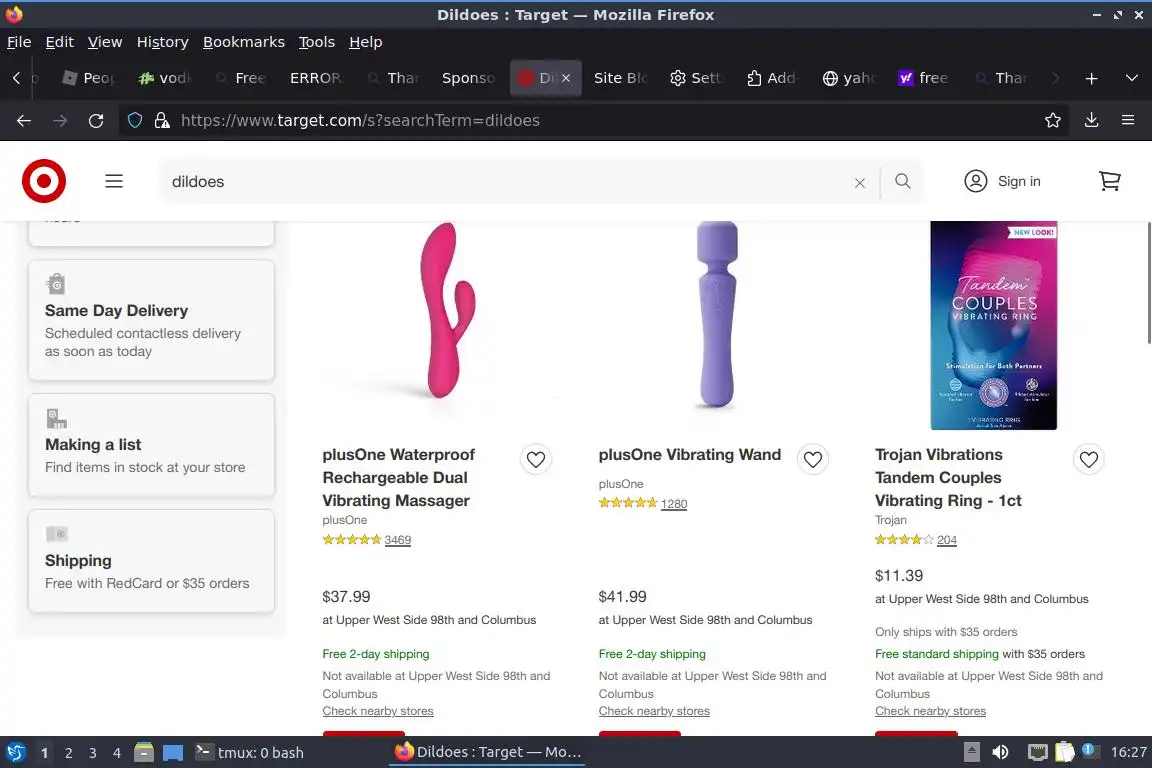Open tmux bash terminal in taskbar
Screen dimensions: 1152x768
click(x=250, y=753)
